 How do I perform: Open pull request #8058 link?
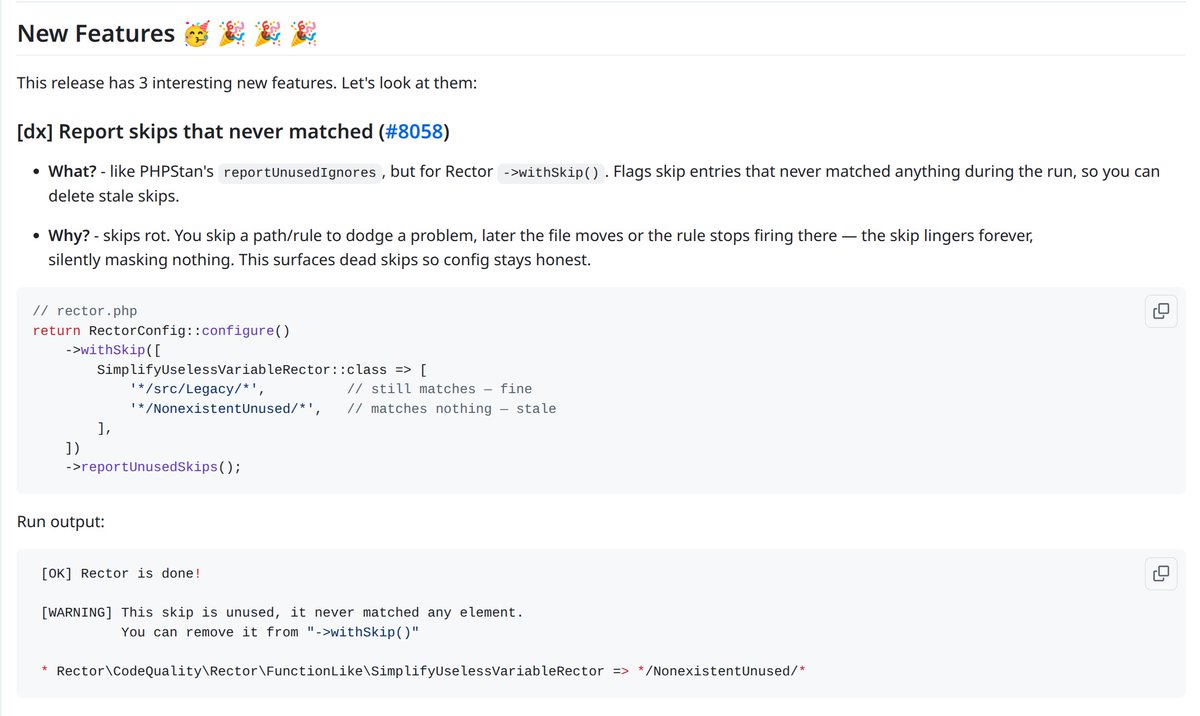(x=414, y=131)
